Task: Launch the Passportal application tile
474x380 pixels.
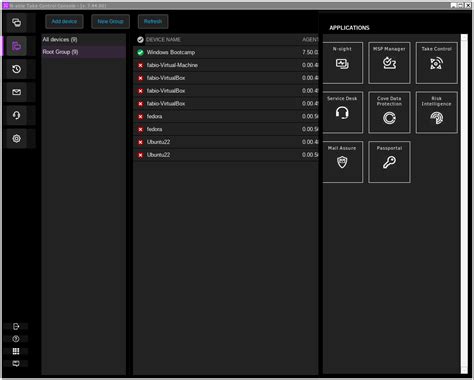Action: [x=389, y=162]
